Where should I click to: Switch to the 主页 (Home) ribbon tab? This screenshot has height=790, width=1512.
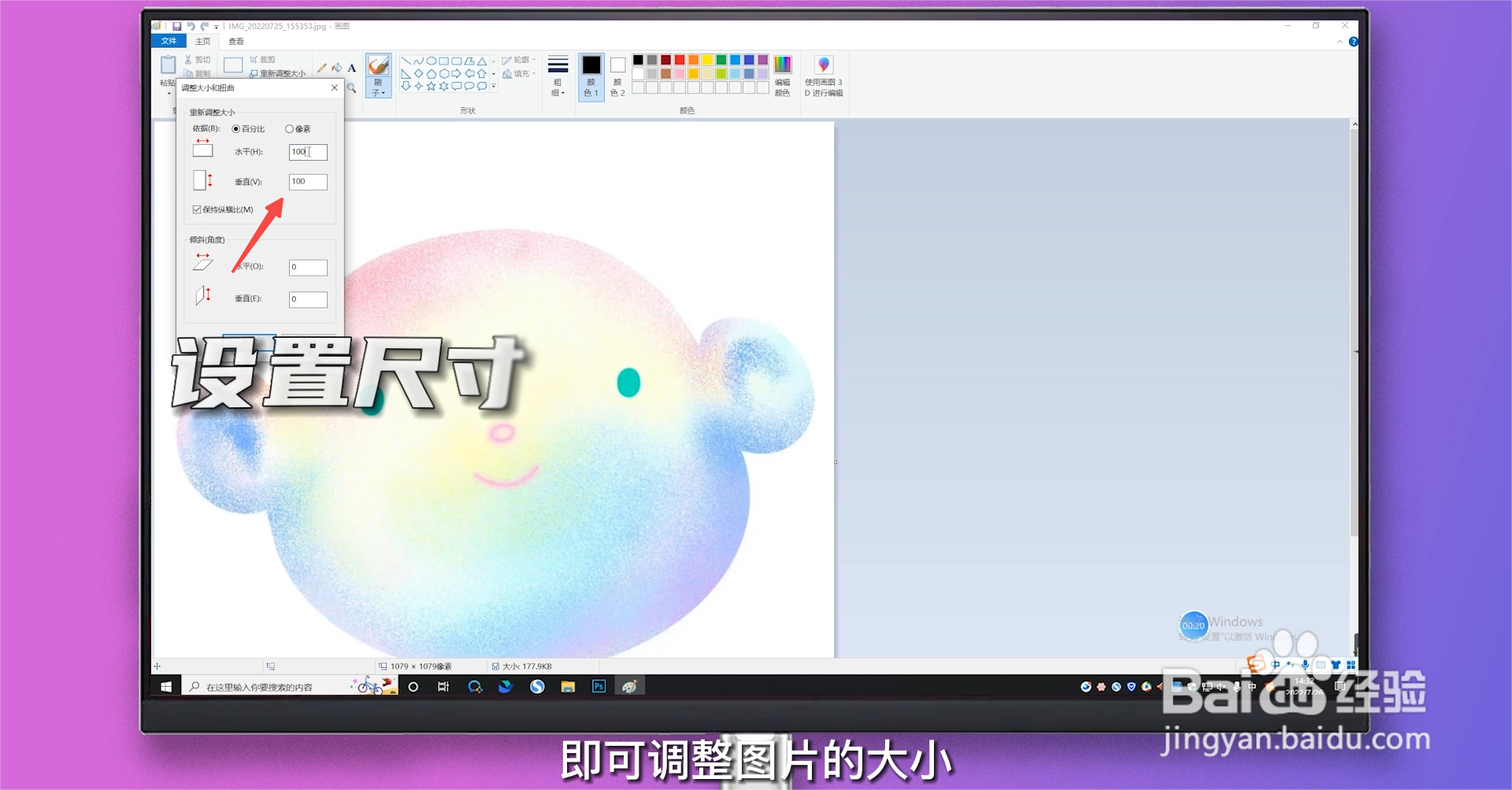[203, 41]
